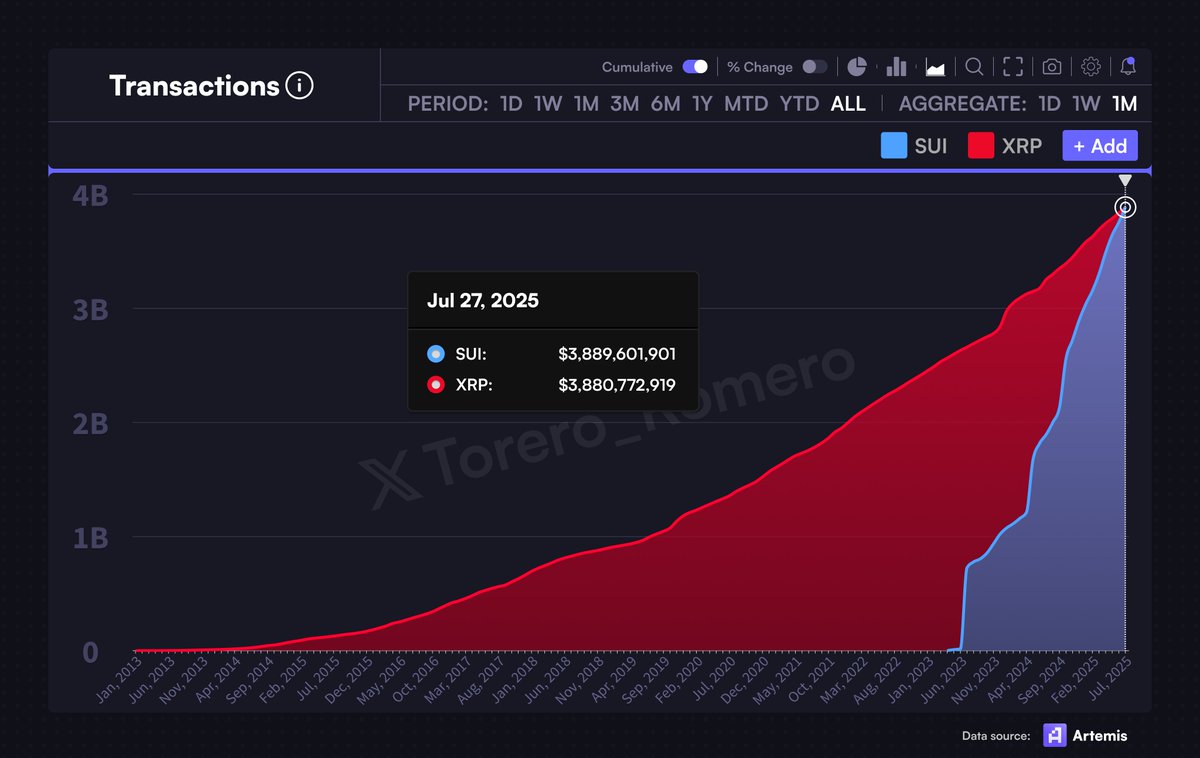Turn off the Cumulative toggle

pyautogui.click(x=695, y=67)
